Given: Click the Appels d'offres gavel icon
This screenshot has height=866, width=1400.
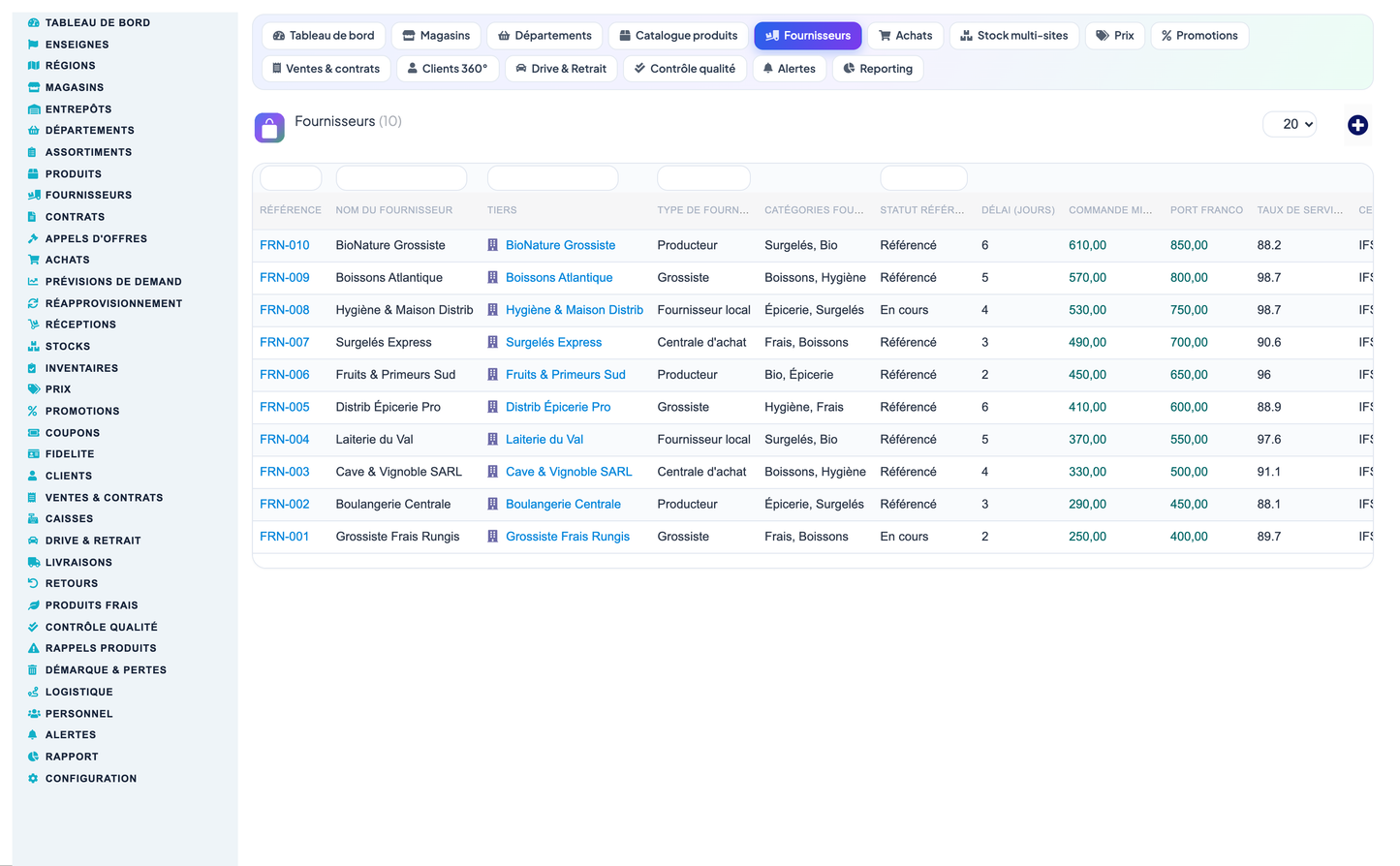Looking at the screenshot, I should [x=33, y=238].
